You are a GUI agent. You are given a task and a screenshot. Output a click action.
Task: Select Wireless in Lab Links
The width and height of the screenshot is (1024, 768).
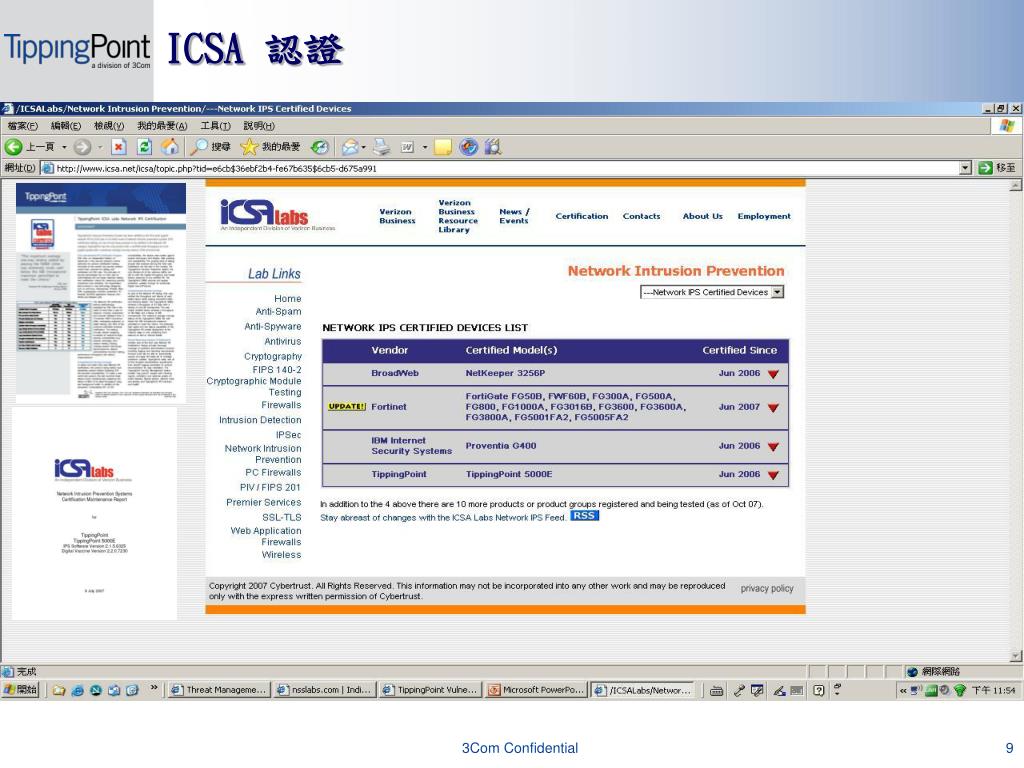(281, 554)
